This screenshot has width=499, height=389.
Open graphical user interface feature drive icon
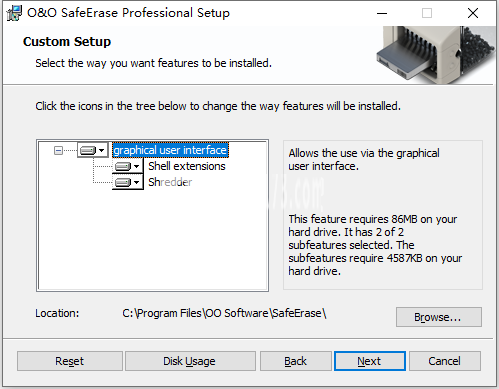coord(88,150)
